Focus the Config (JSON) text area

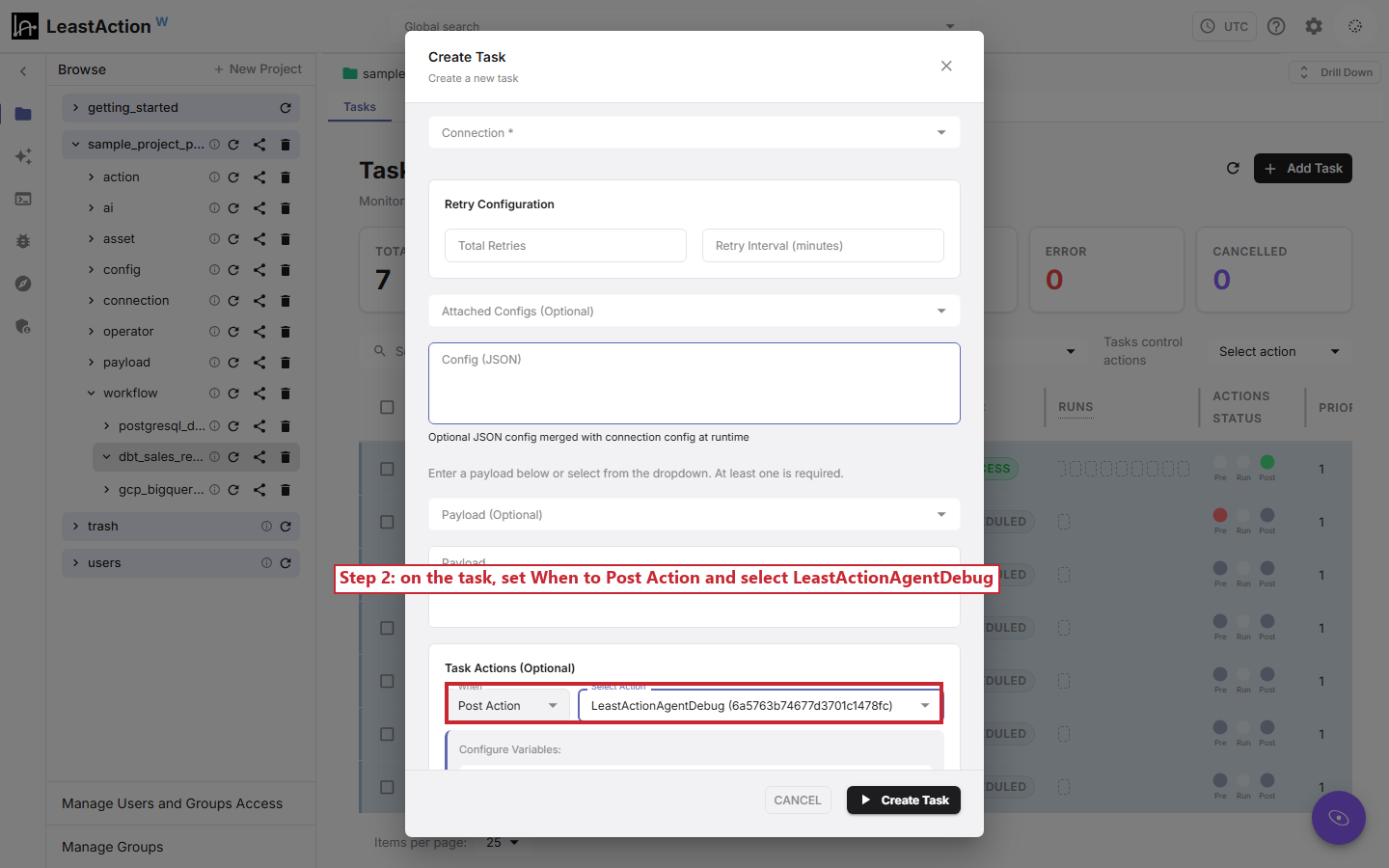tap(694, 383)
